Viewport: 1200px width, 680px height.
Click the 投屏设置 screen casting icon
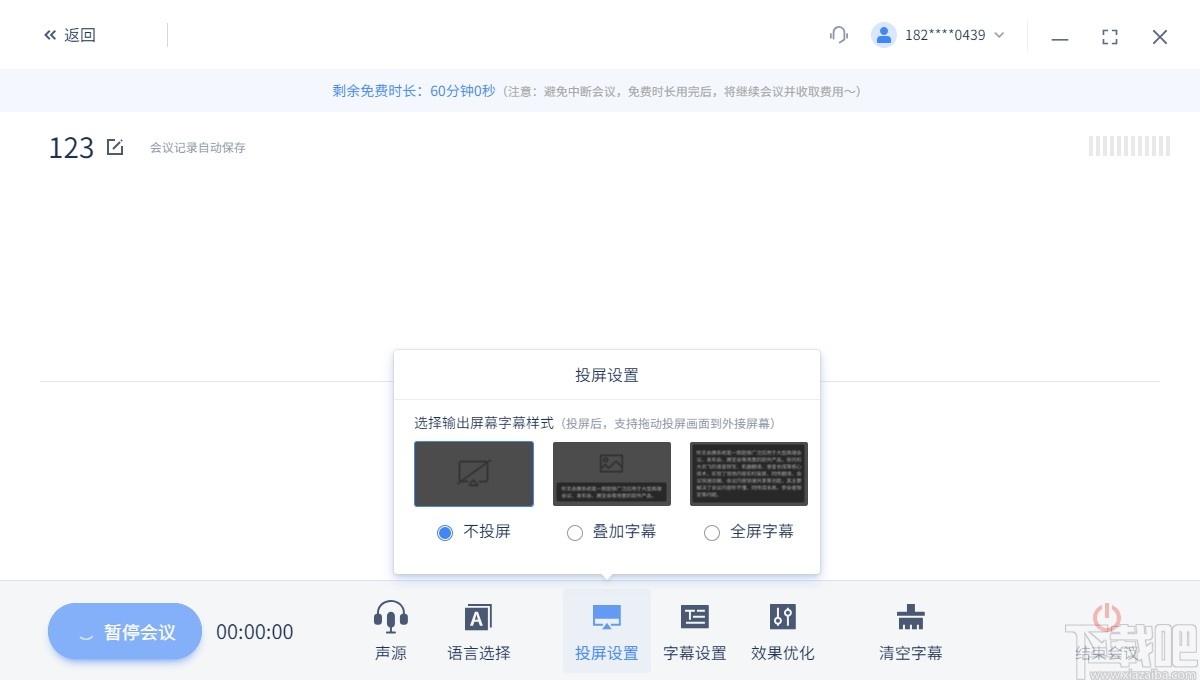[x=606, y=617]
